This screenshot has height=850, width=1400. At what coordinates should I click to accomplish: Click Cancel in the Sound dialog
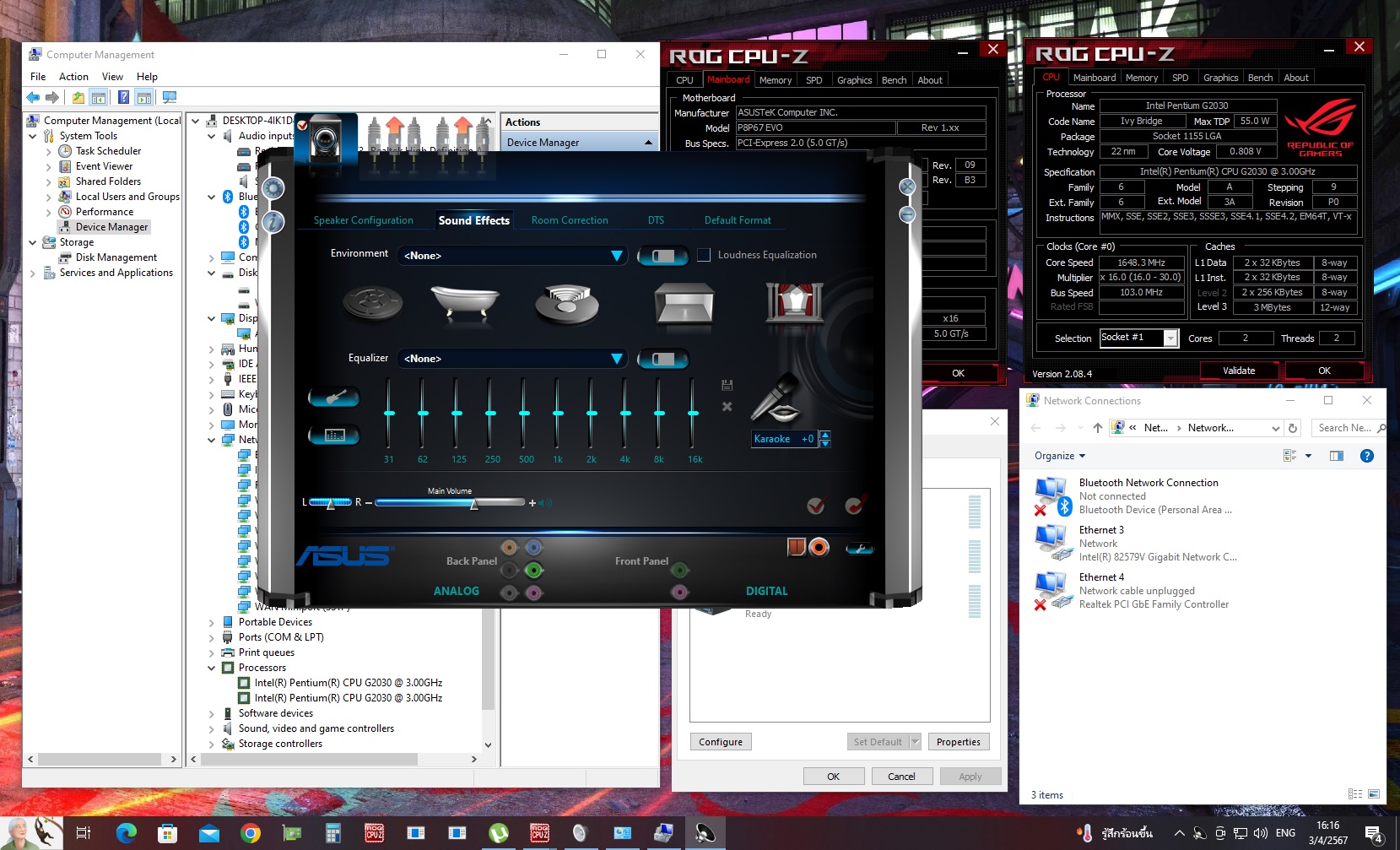901,777
